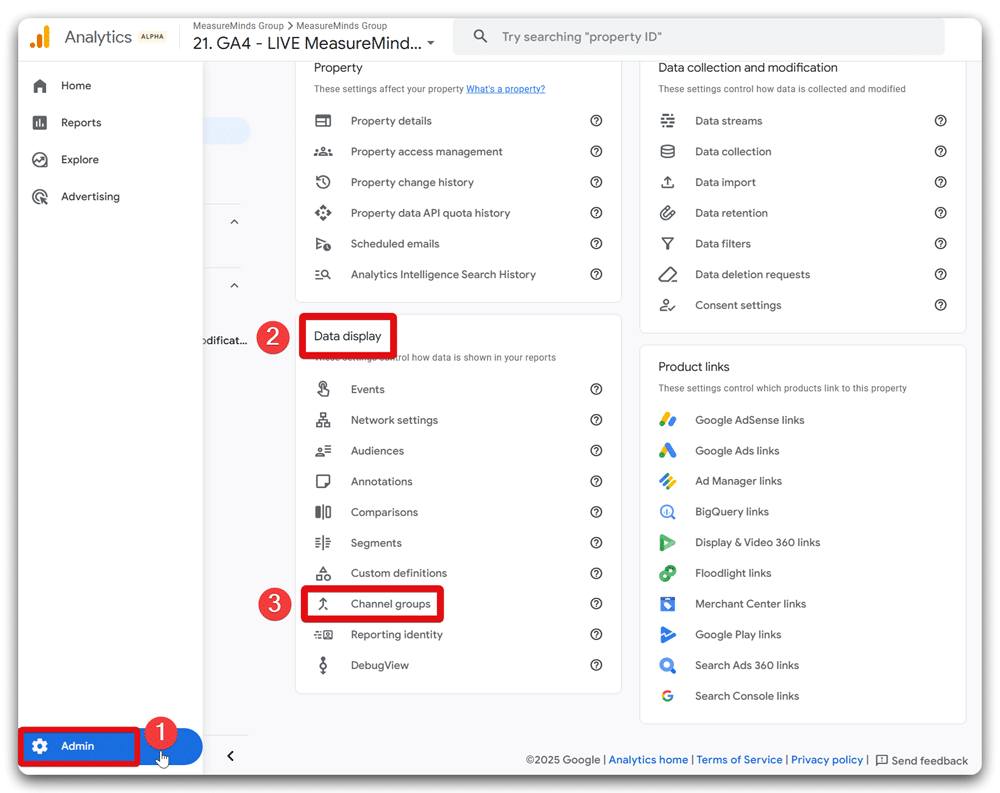This screenshot has height=793, width=1000.
Task: Click the Home icon in sidebar
Action: (40, 86)
